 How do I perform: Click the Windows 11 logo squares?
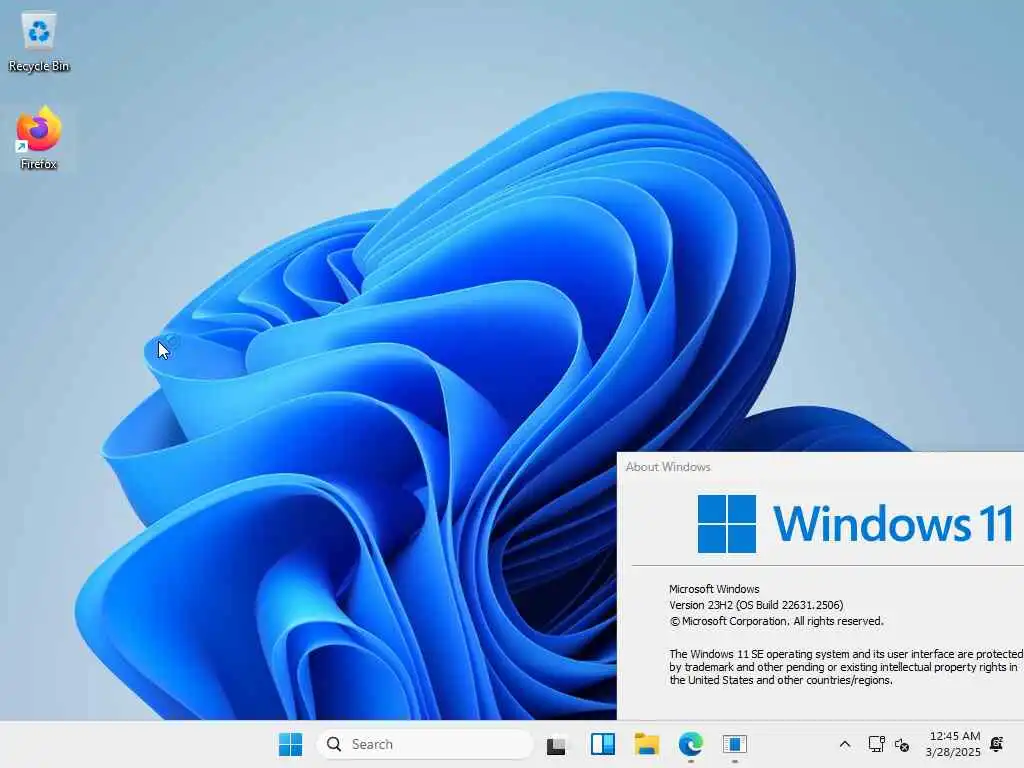727,524
